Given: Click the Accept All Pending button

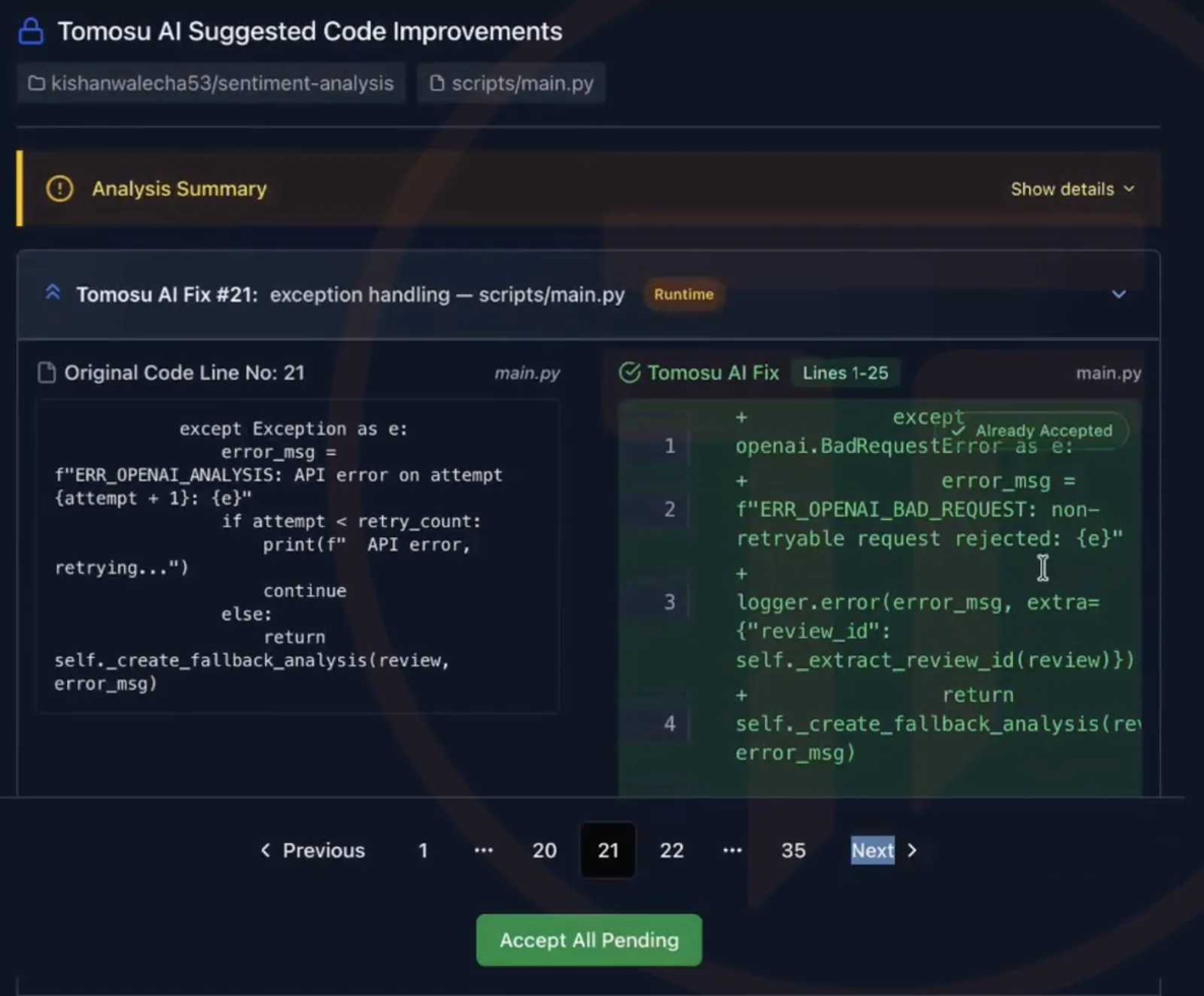Looking at the screenshot, I should click(589, 940).
